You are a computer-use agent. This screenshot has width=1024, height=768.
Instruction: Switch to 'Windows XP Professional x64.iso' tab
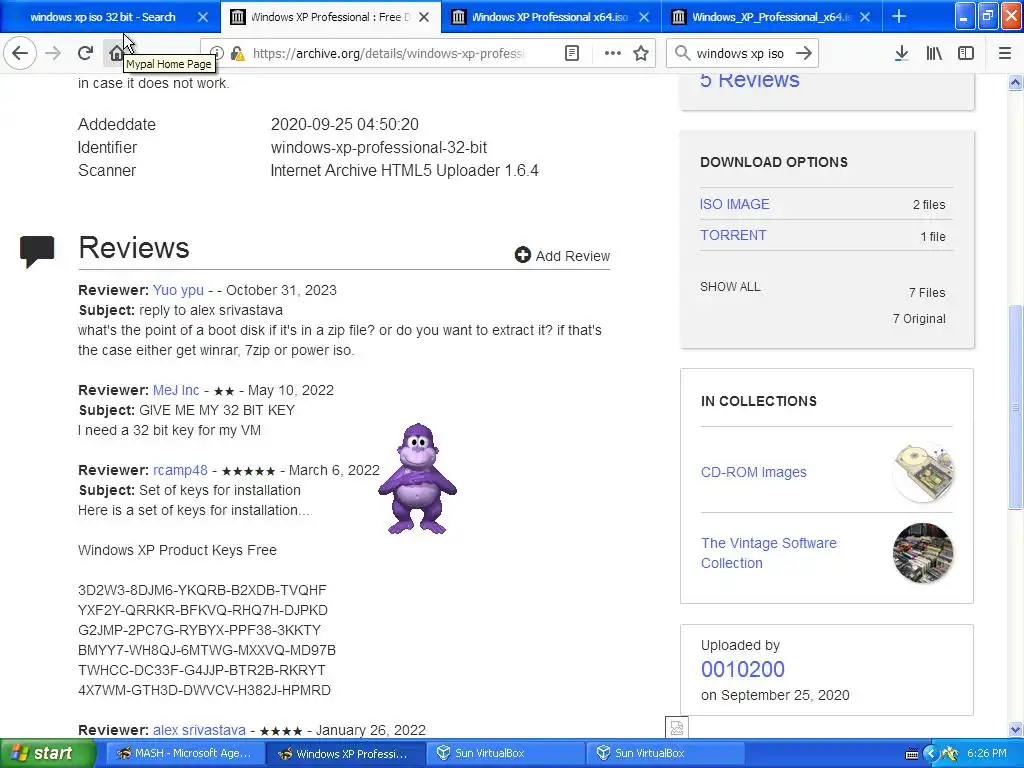tap(549, 17)
